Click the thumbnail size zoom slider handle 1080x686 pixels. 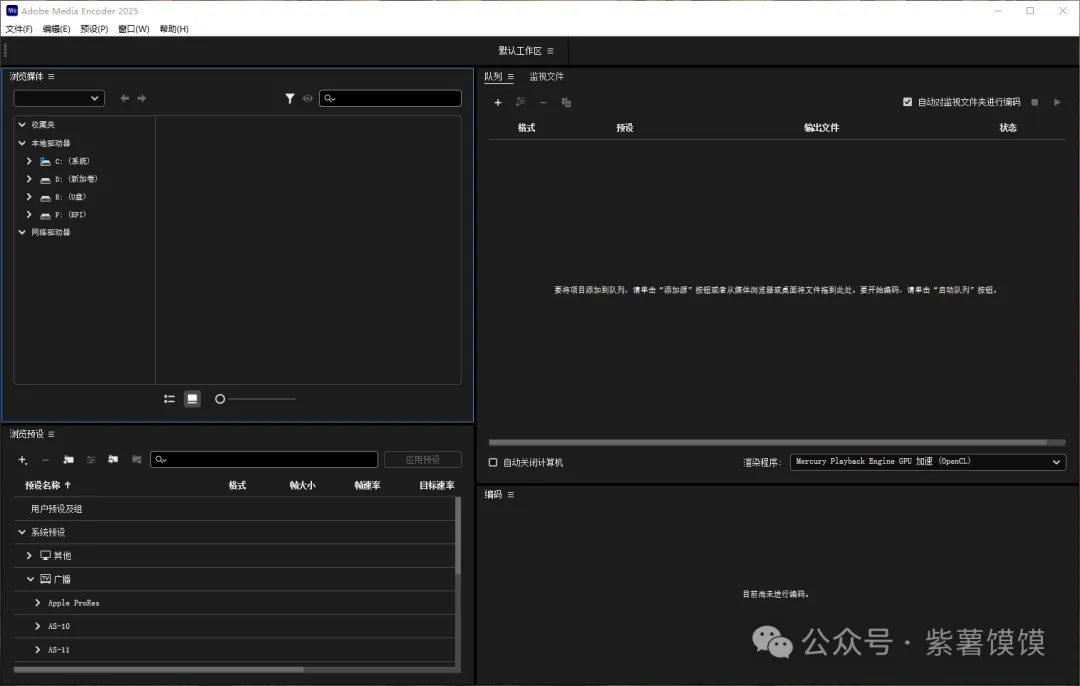220,399
